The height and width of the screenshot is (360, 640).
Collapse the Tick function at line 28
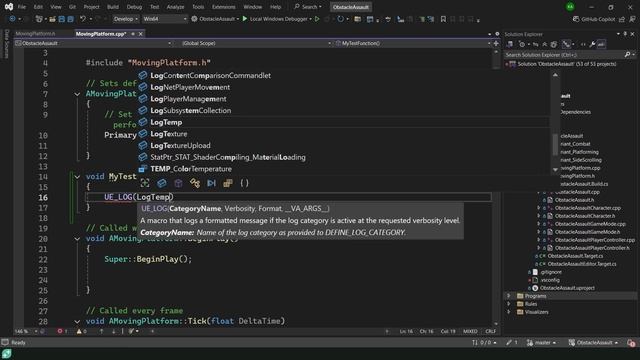(x=77, y=322)
